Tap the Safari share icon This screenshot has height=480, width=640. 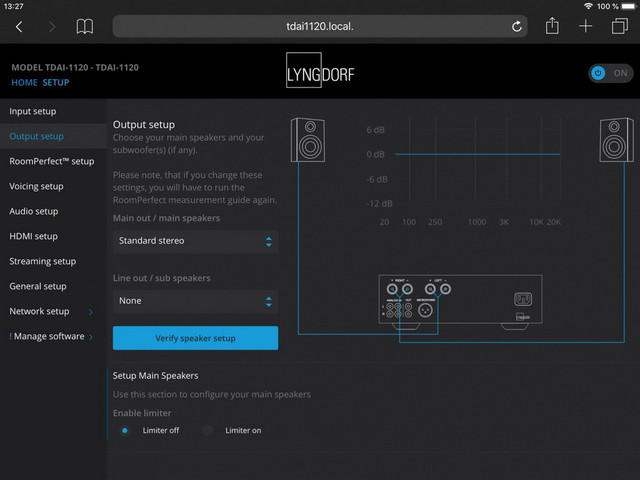click(x=552, y=26)
